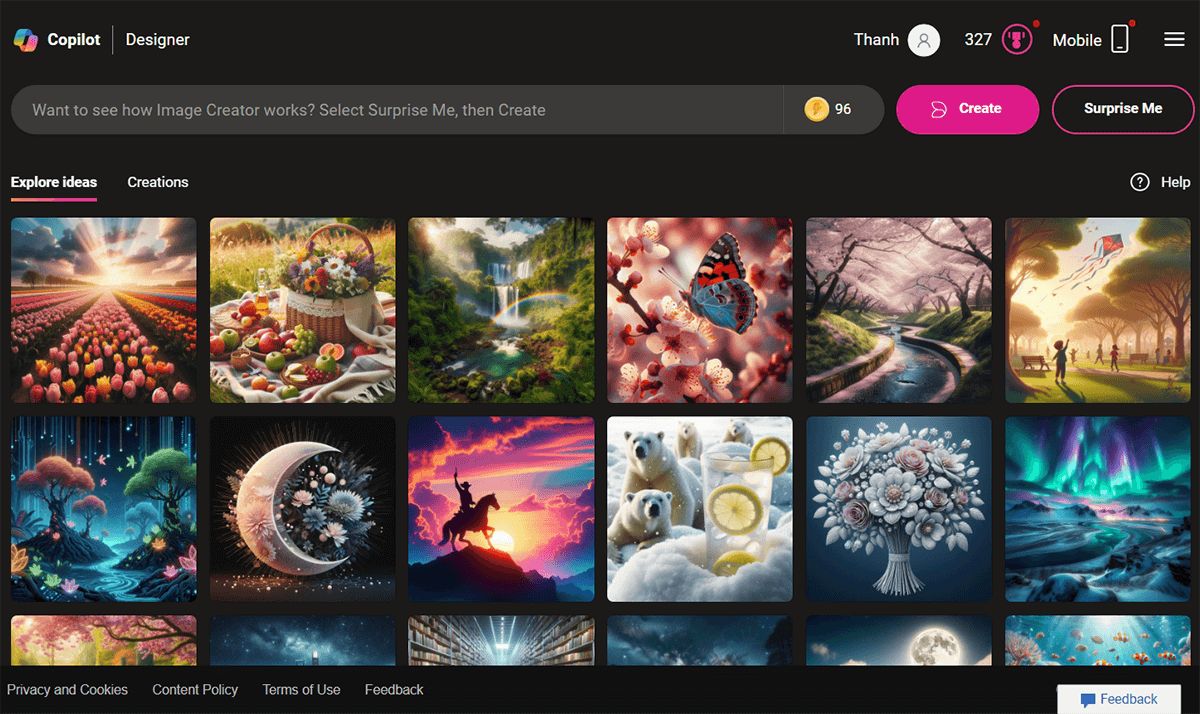This screenshot has height=714, width=1200.
Task: Click the blue Feedback chat button
Action: click(x=1119, y=699)
